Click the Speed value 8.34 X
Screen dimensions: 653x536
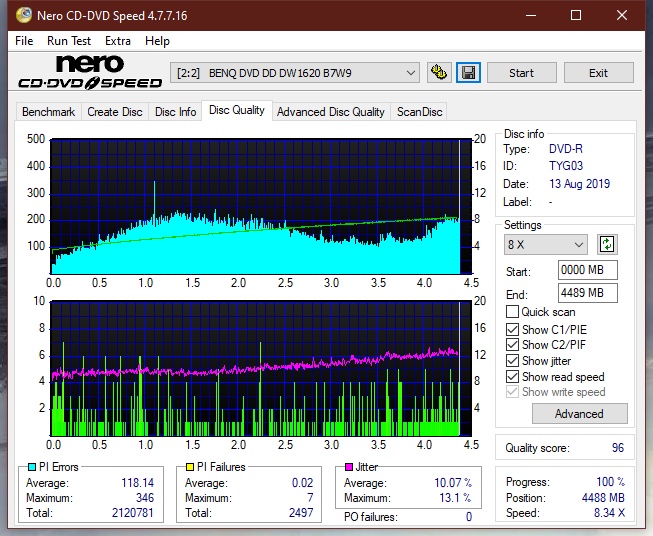pyautogui.click(x=609, y=513)
